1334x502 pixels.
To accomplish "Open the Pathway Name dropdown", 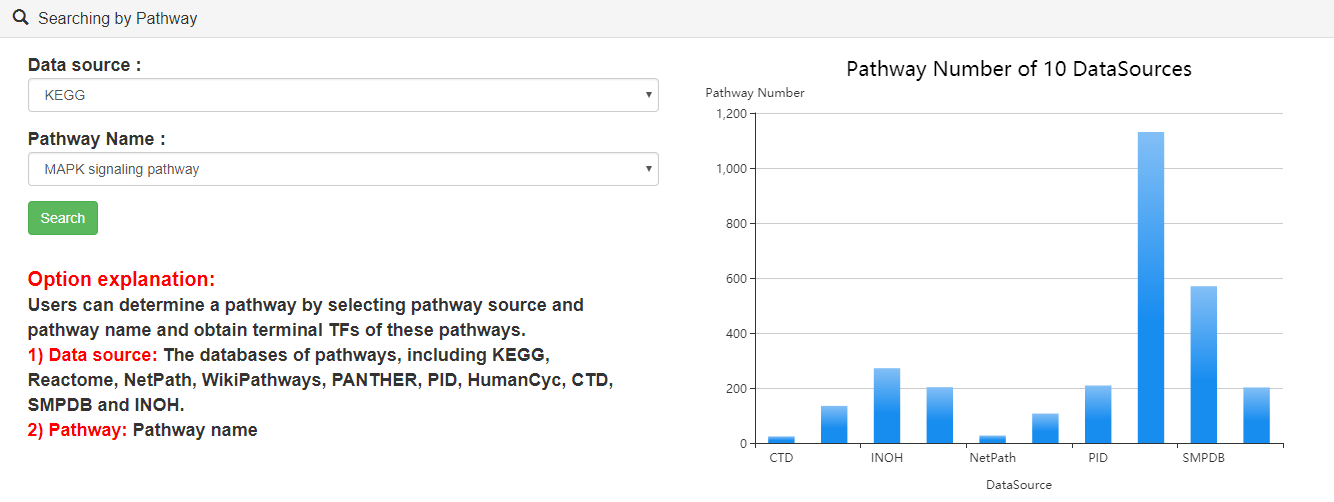I will click(x=343, y=169).
